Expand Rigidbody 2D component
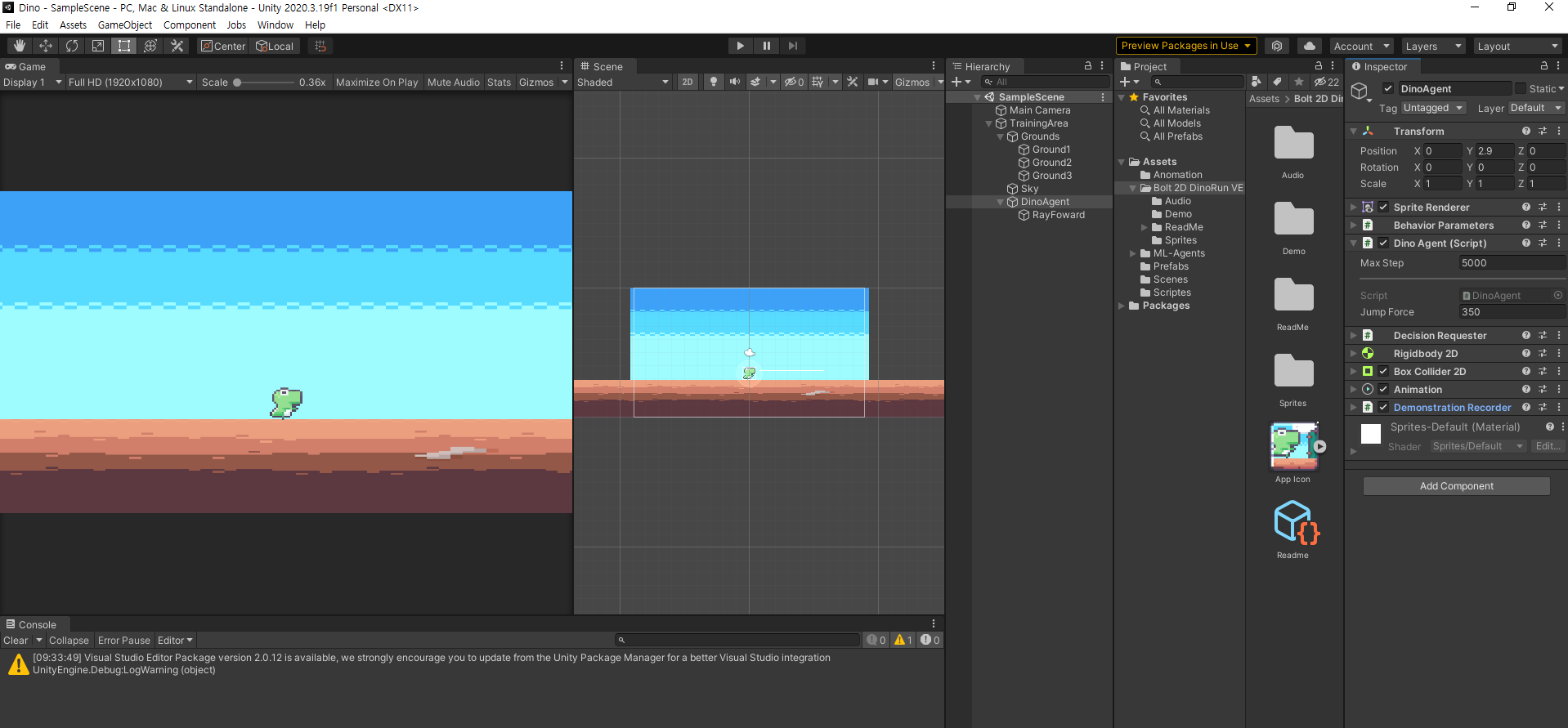This screenshot has height=728, width=1568. pyautogui.click(x=1353, y=354)
